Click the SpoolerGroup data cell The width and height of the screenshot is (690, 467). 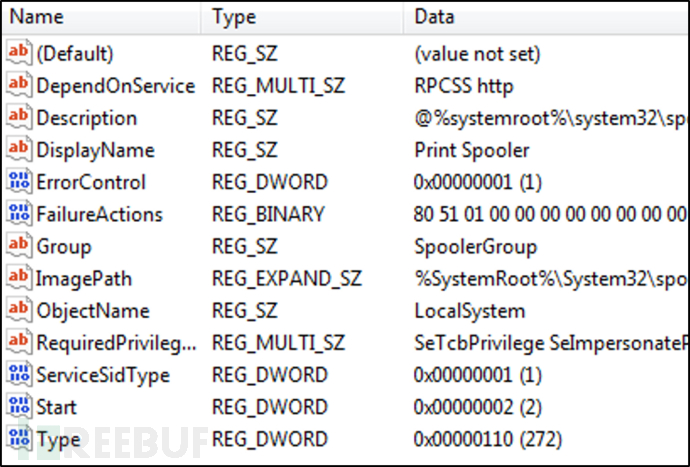(x=476, y=246)
